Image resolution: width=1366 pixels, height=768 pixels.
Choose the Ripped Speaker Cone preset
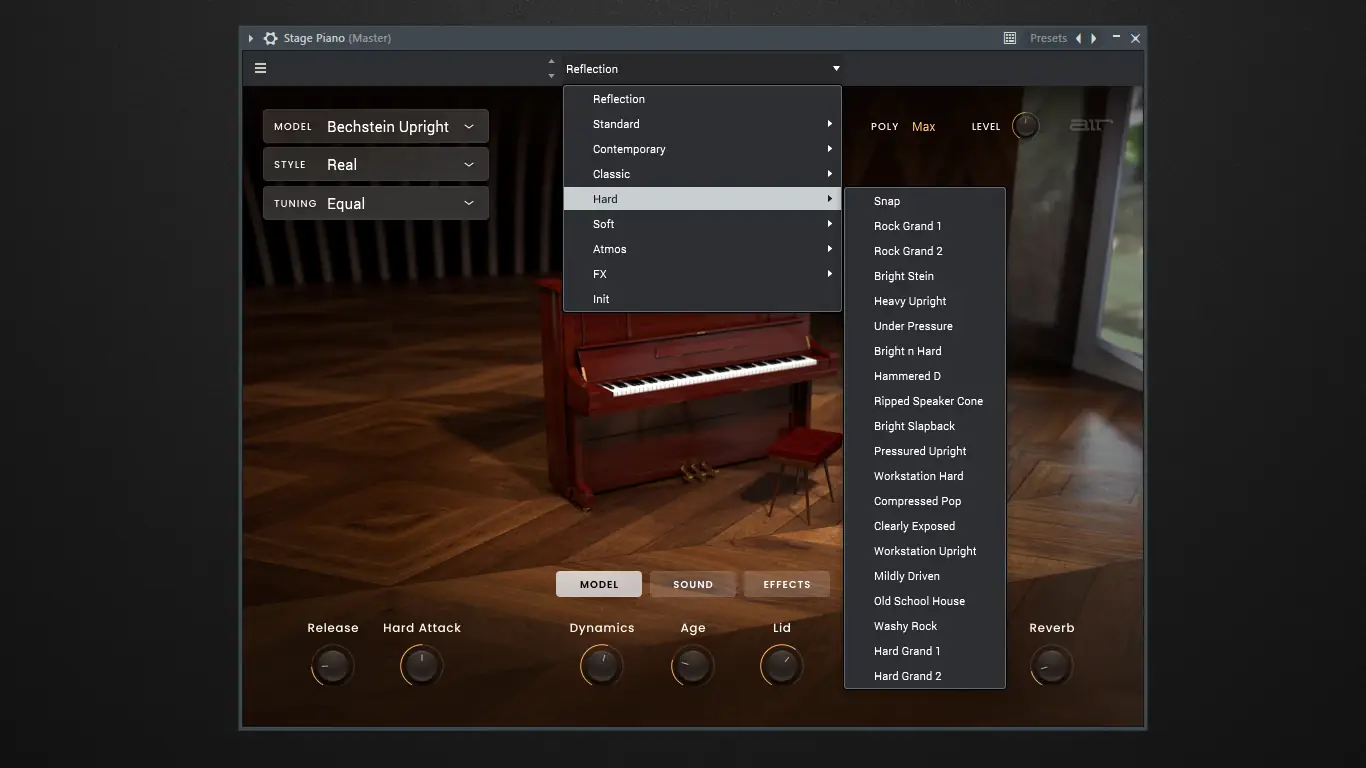(x=929, y=401)
